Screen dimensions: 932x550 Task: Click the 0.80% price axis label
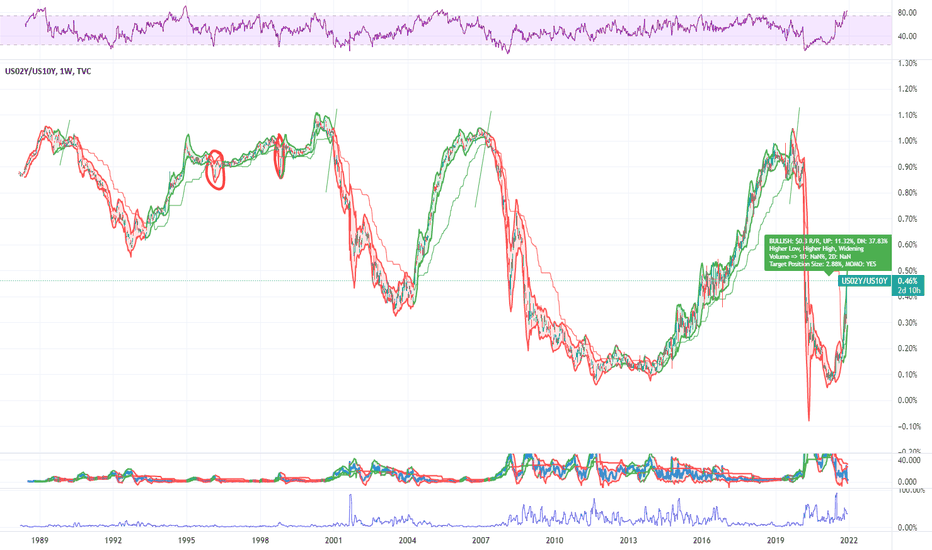point(907,193)
